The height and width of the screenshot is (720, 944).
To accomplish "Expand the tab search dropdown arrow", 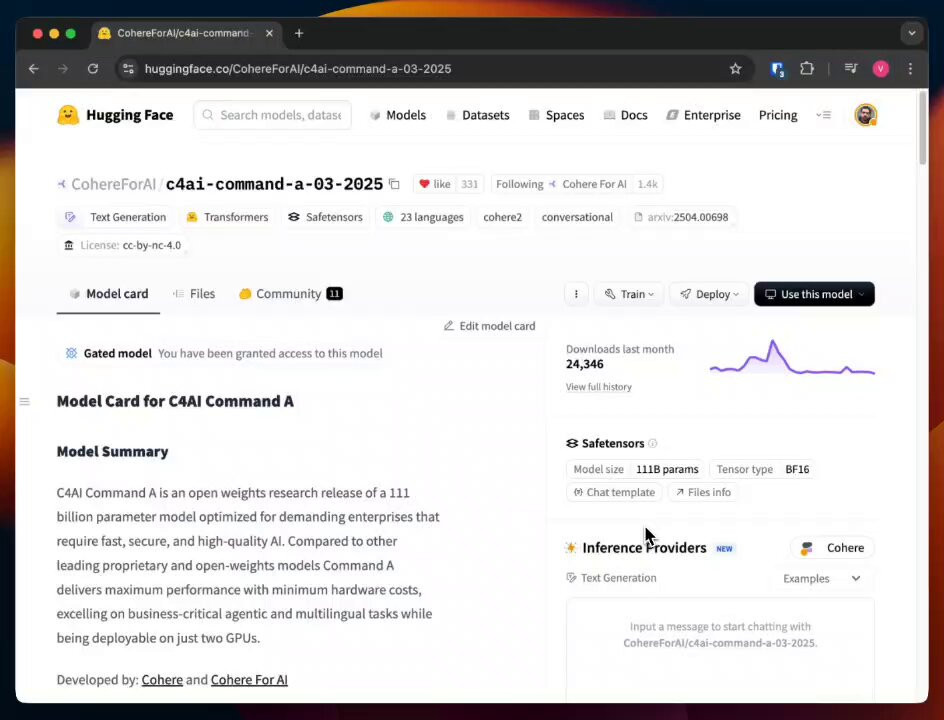I will pyautogui.click(x=911, y=33).
